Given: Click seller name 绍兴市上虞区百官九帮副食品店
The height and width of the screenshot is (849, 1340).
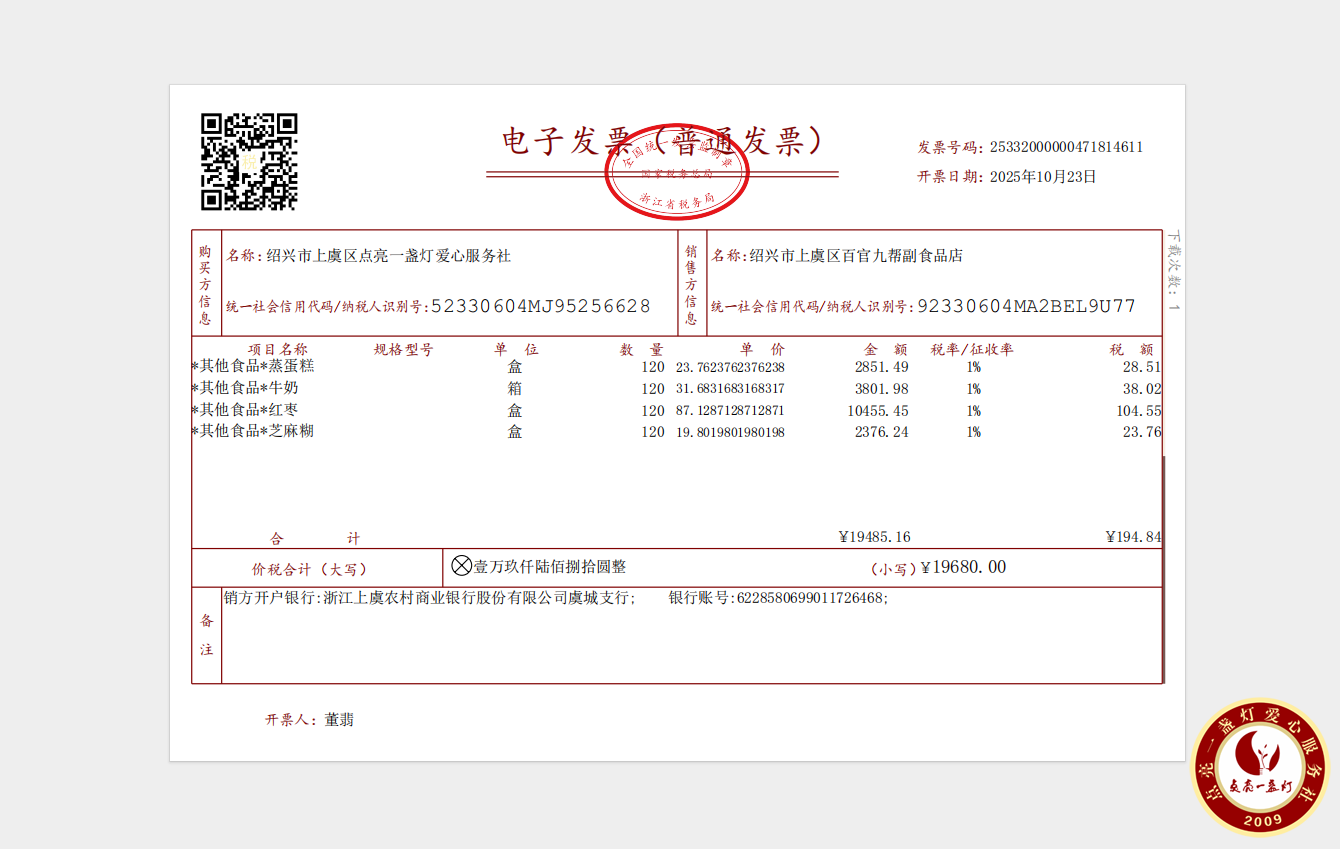Looking at the screenshot, I should [856, 256].
